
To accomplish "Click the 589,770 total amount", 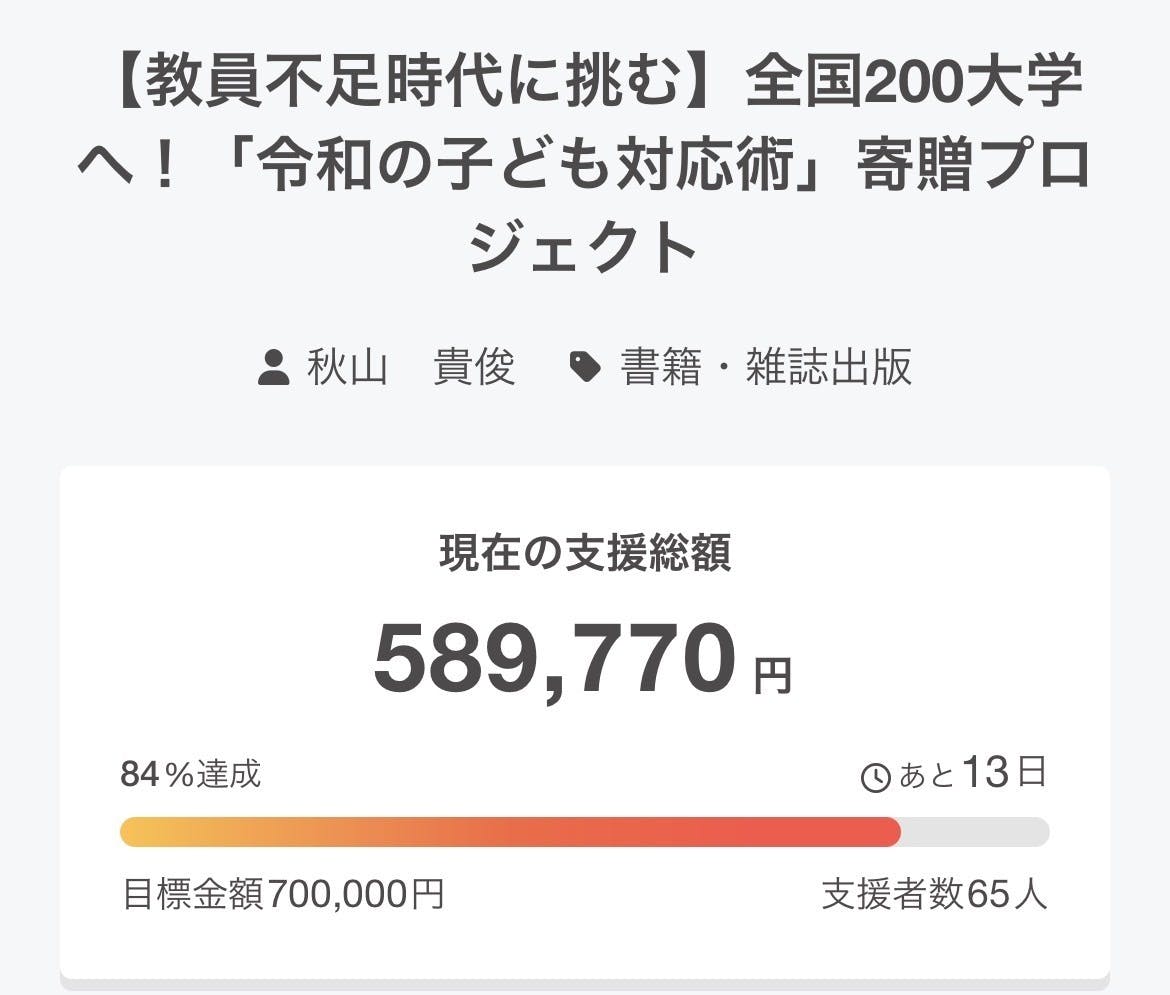I will pyautogui.click(x=555, y=661).
